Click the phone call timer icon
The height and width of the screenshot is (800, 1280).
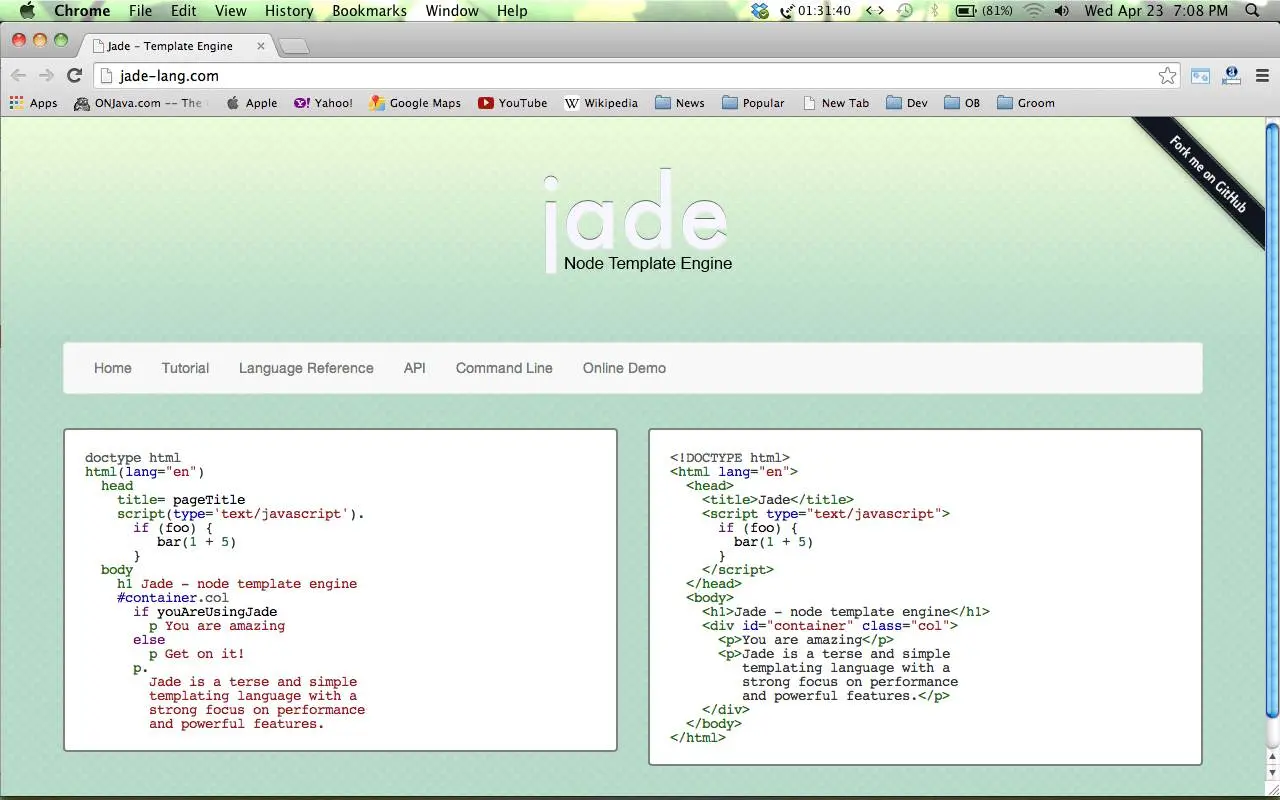click(x=815, y=11)
